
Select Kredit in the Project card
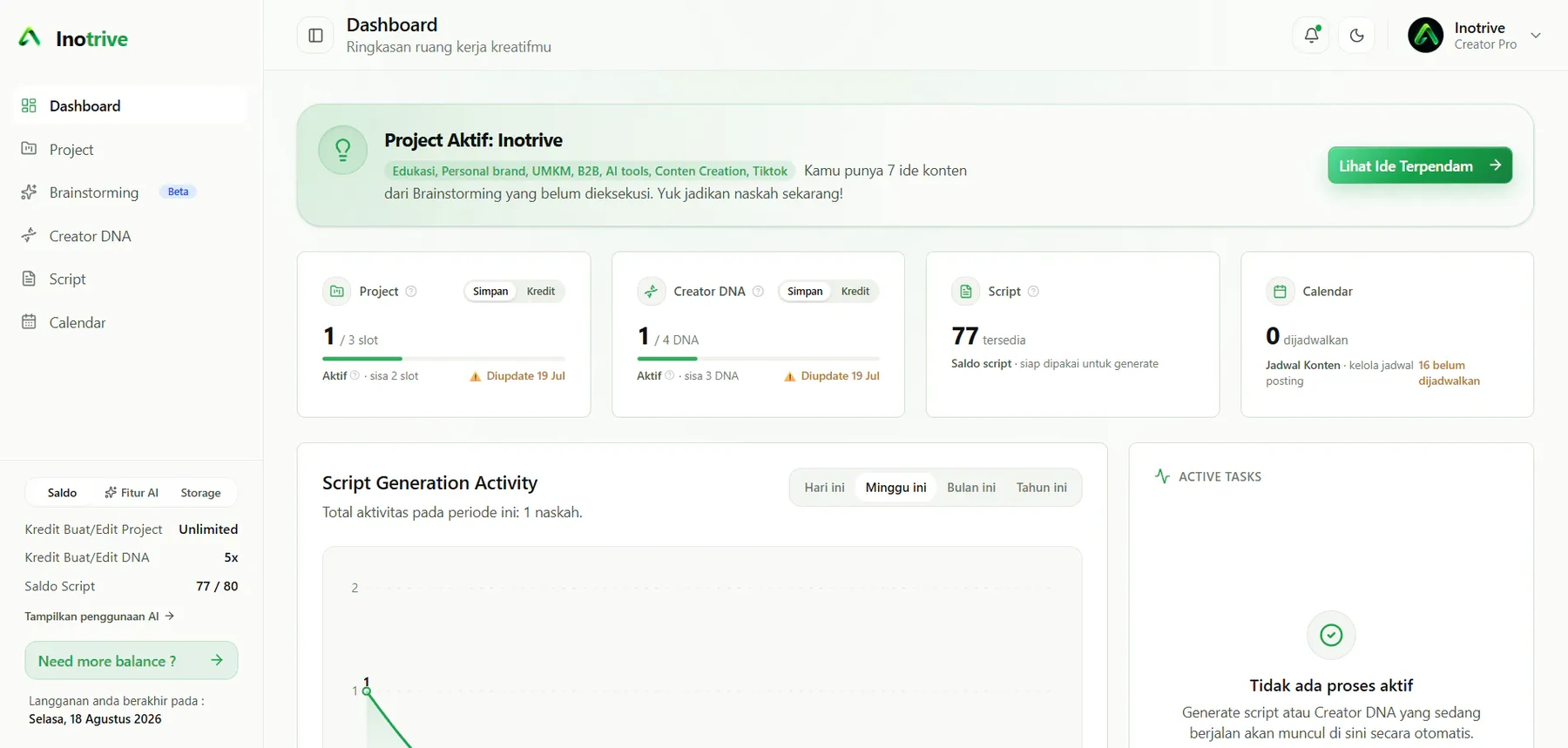tap(541, 291)
